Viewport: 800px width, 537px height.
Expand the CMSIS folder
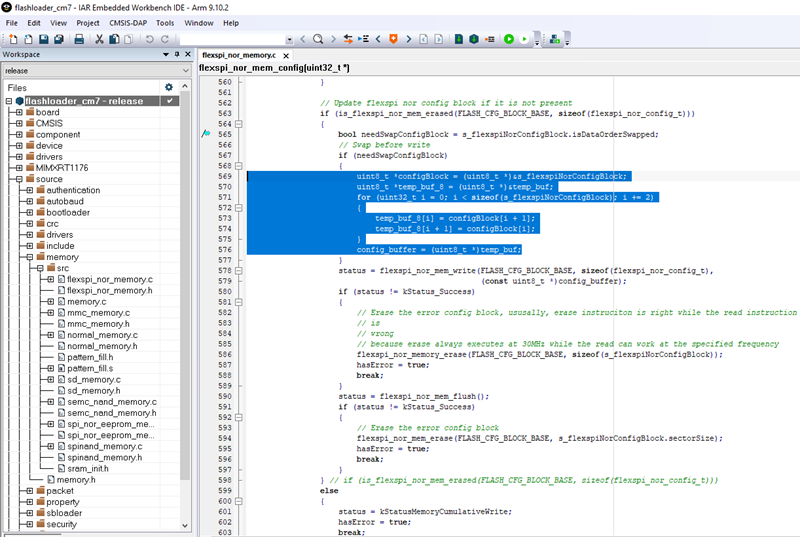pyautogui.click(x=19, y=123)
